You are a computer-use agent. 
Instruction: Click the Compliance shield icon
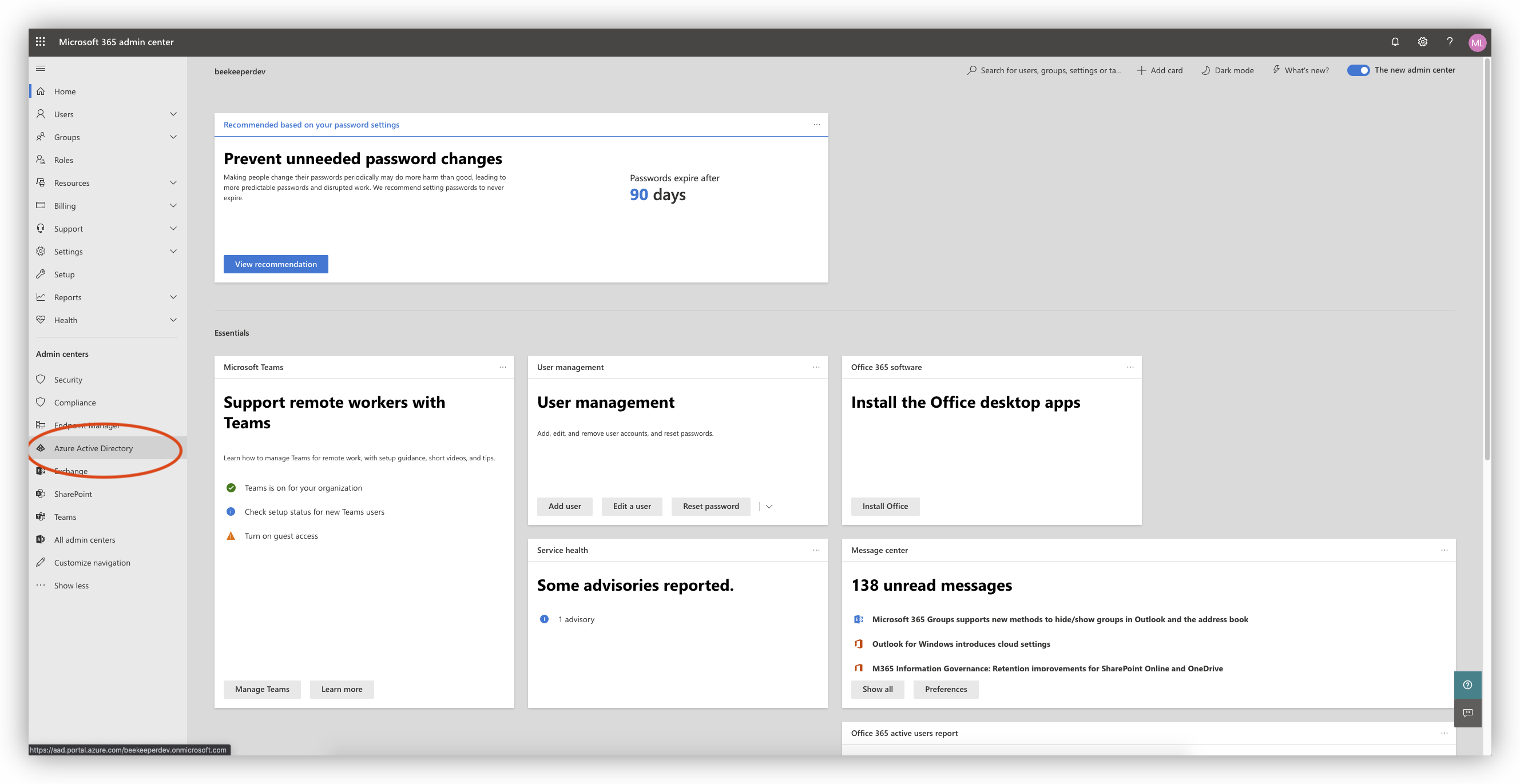click(x=41, y=403)
